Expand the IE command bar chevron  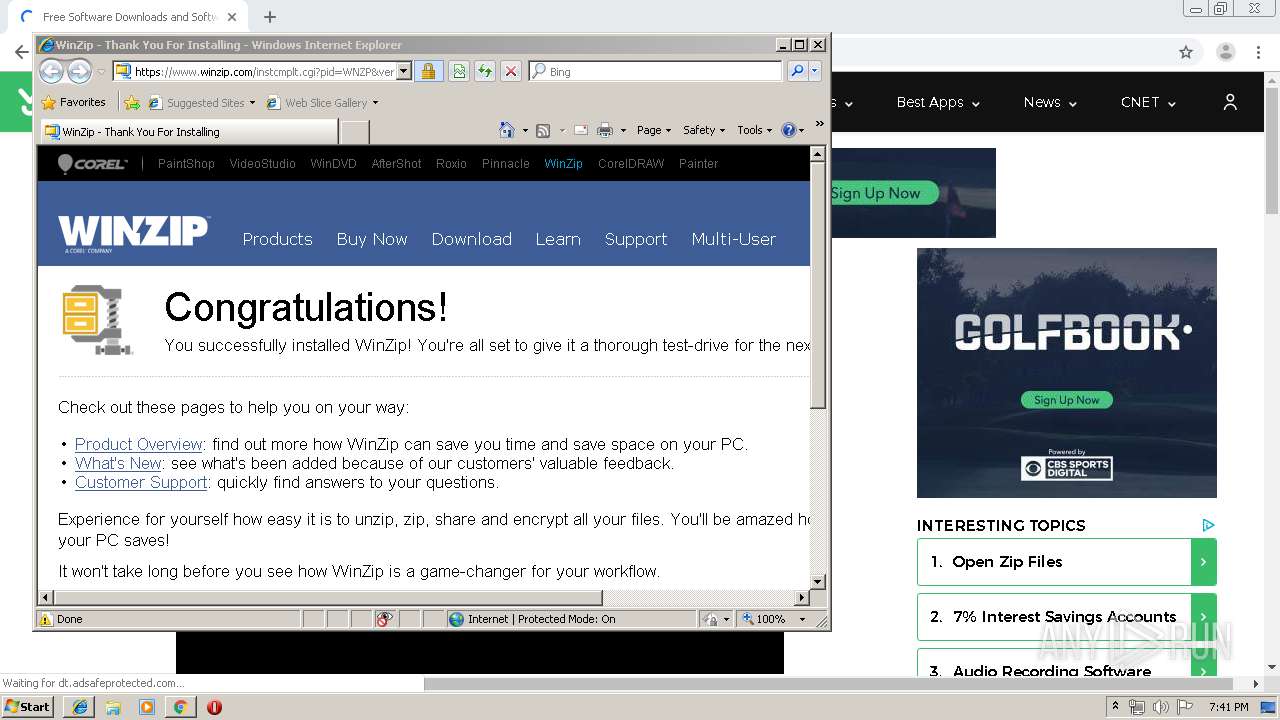tap(820, 124)
